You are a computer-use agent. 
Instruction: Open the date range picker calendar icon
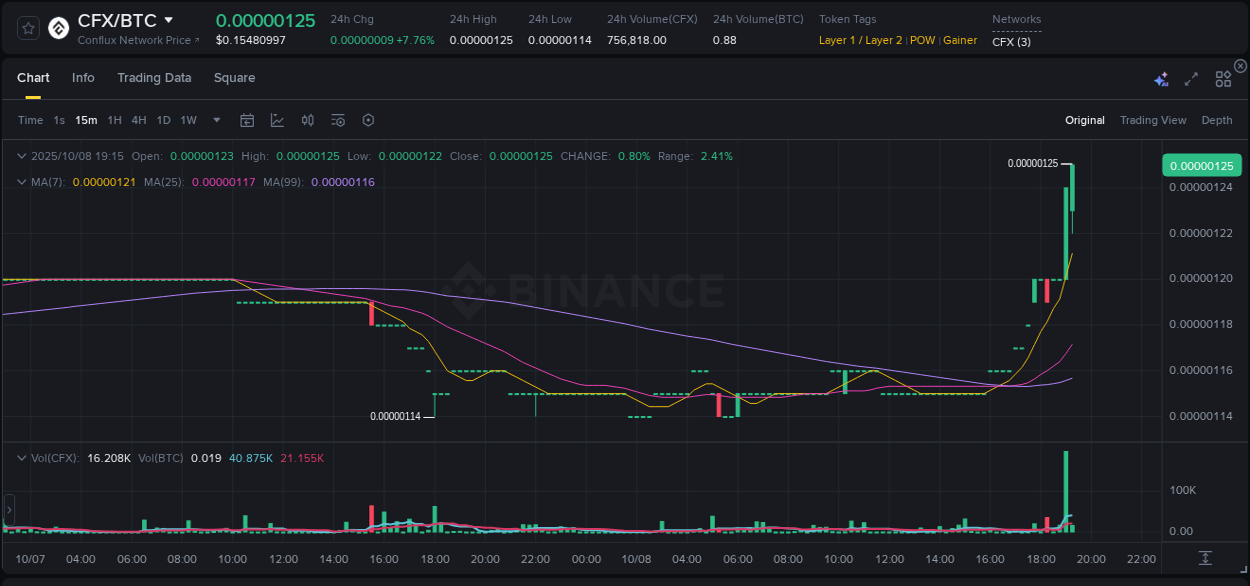coord(247,120)
